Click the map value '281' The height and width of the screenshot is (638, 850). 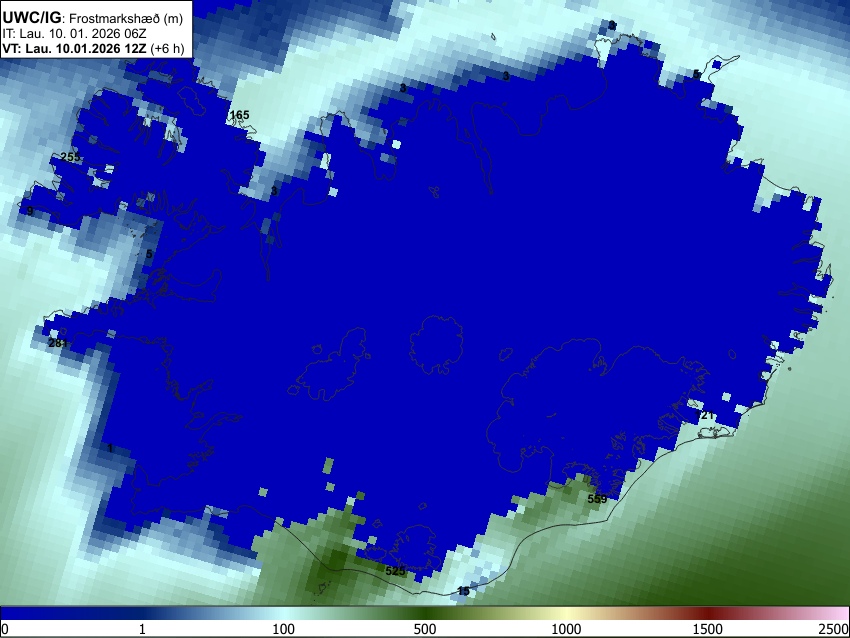pyautogui.click(x=57, y=343)
